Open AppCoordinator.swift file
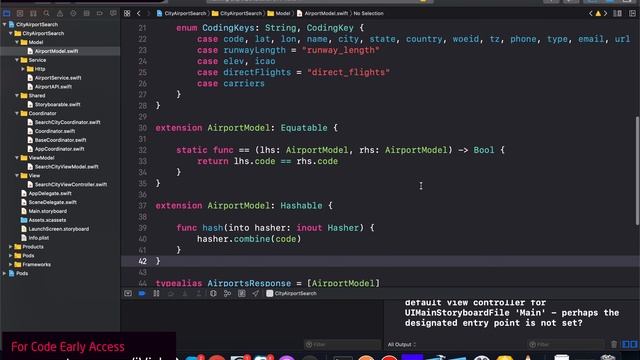 (x=59, y=149)
